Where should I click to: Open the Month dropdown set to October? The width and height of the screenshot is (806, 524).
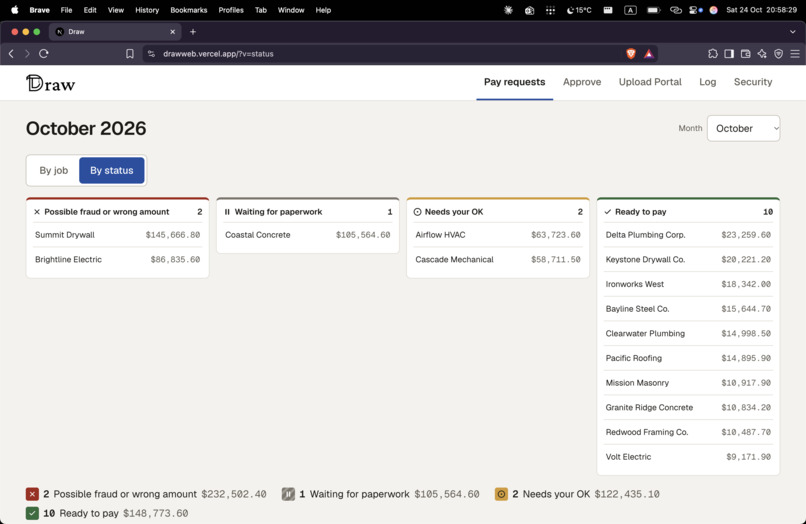point(743,129)
